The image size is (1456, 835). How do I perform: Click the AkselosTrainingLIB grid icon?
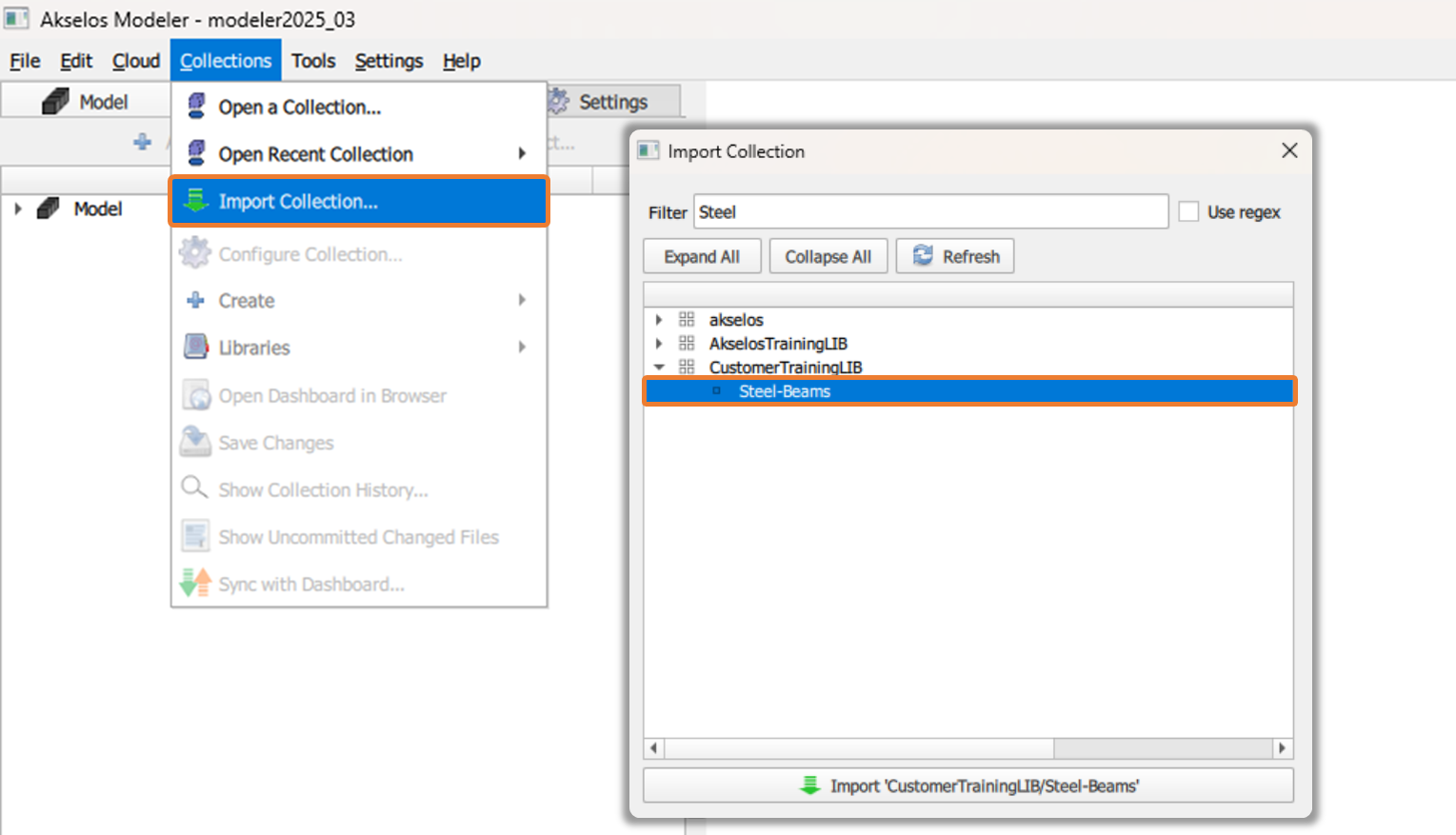click(x=687, y=344)
